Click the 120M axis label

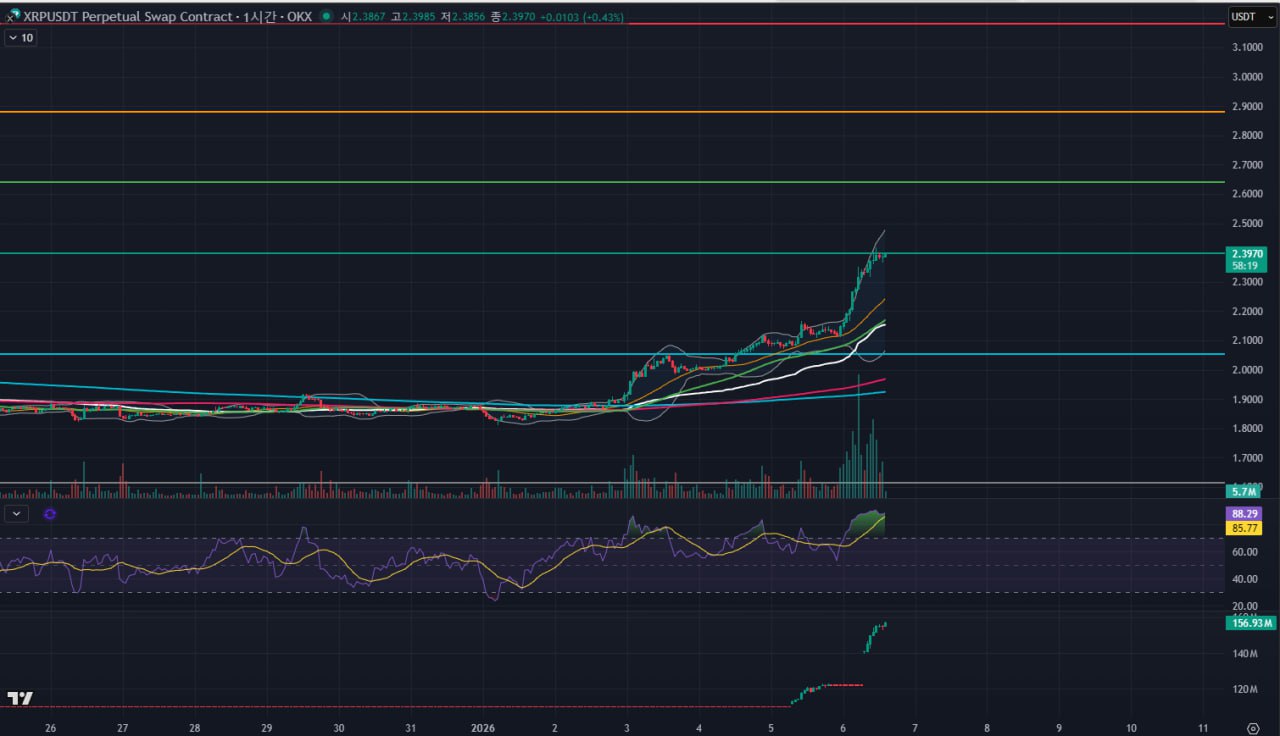(x=1244, y=689)
